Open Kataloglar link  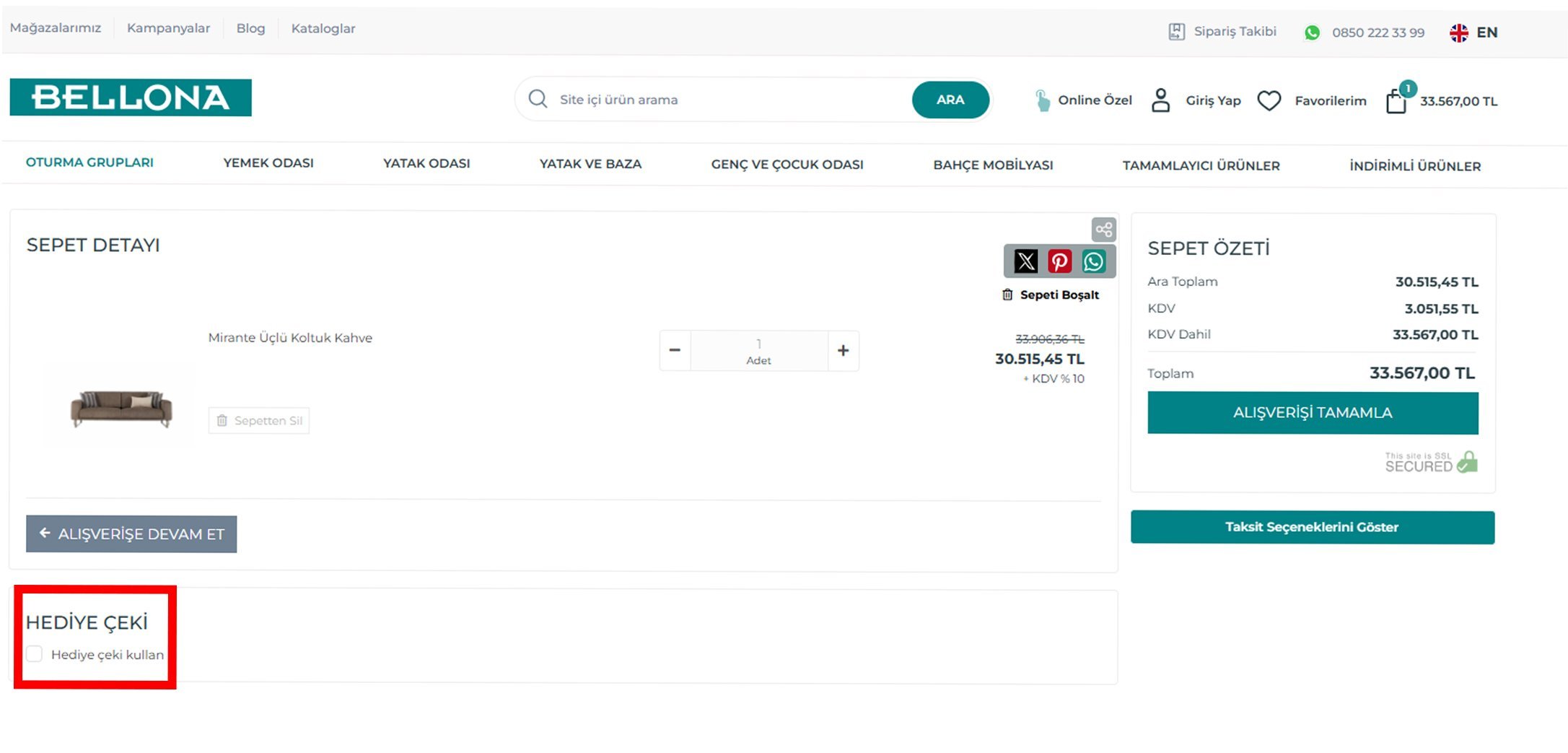[x=323, y=29]
